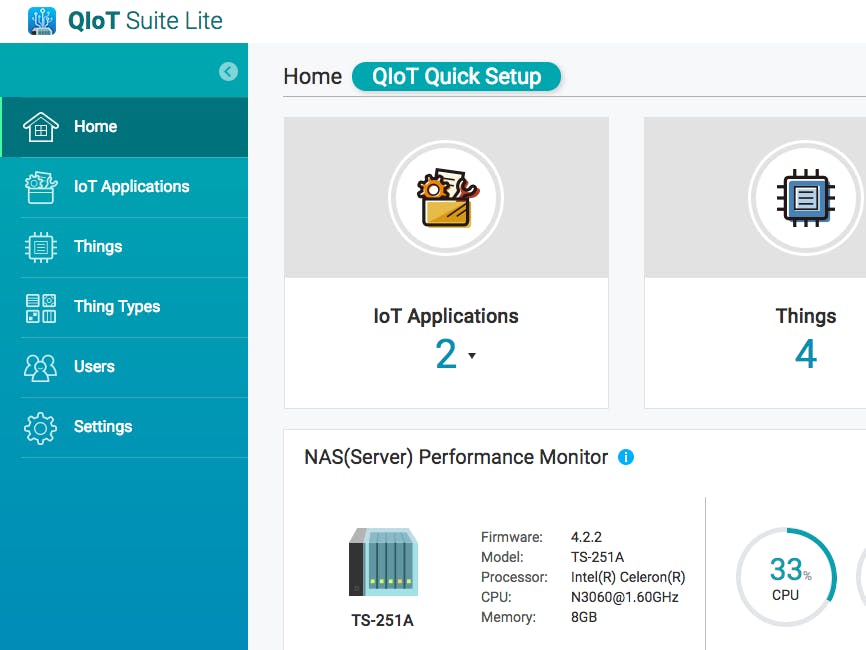Screen dimensions: 866x650
Task: Click the QIoT Suite Lite logo icon
Action: click(x=41, y=20)
